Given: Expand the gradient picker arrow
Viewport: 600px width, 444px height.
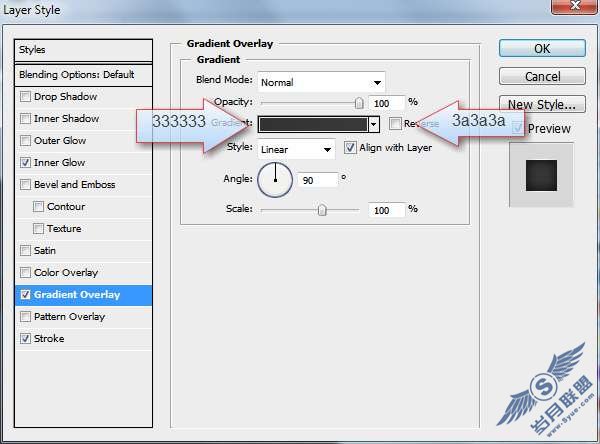Looking at the screenshot, I should coord(373,124).
